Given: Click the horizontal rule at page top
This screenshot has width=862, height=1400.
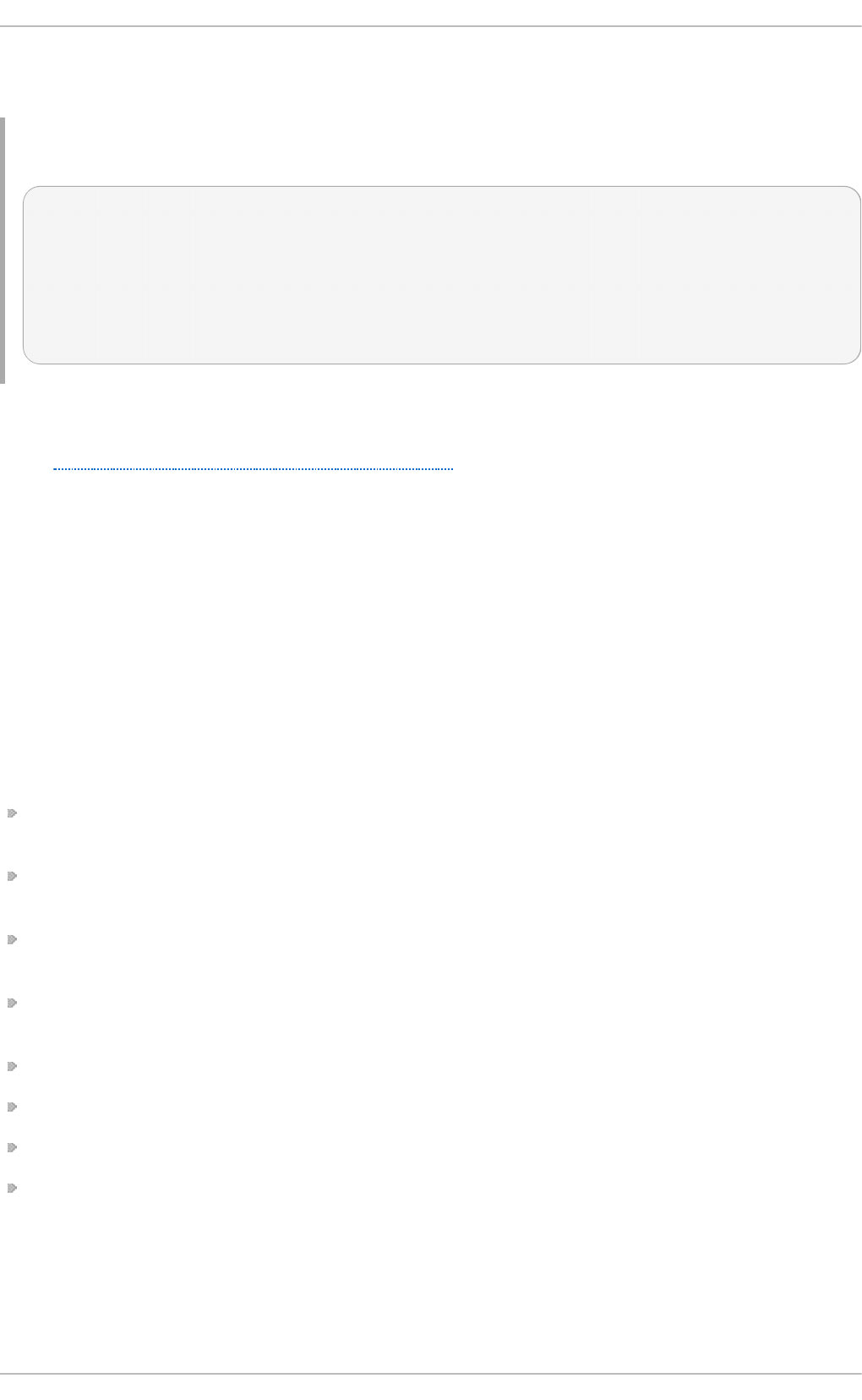Looking at the screenshot, I should (x=431, y=27).
